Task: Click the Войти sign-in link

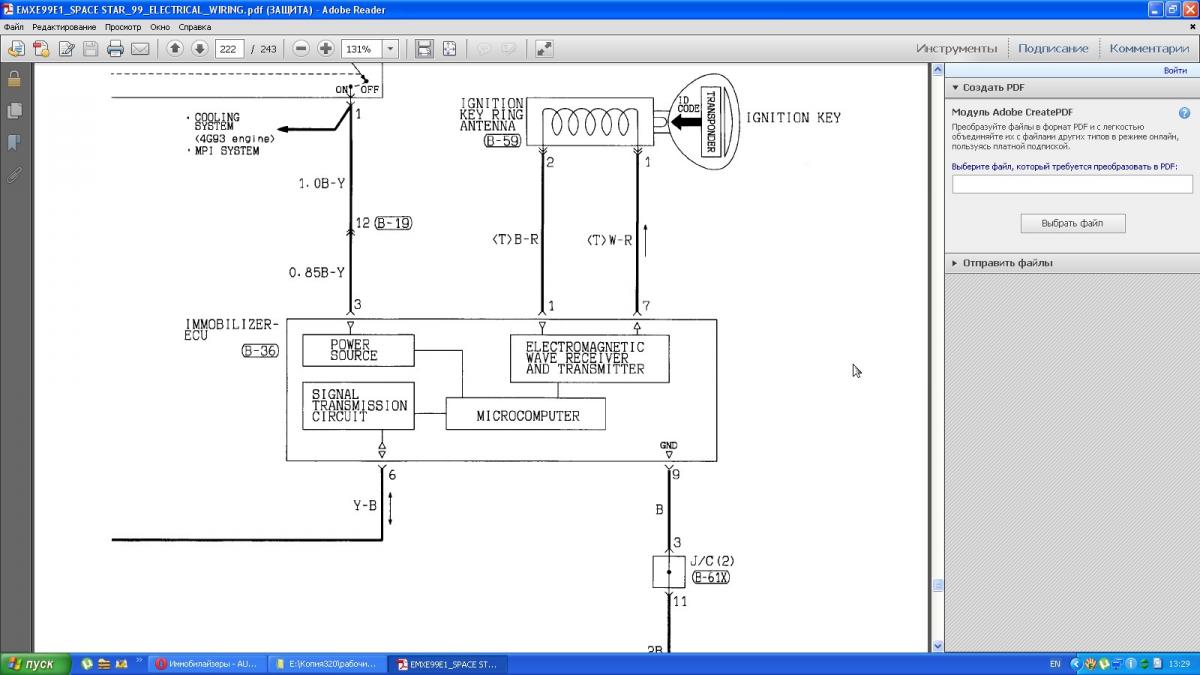Action: (x=1175, y=71)
